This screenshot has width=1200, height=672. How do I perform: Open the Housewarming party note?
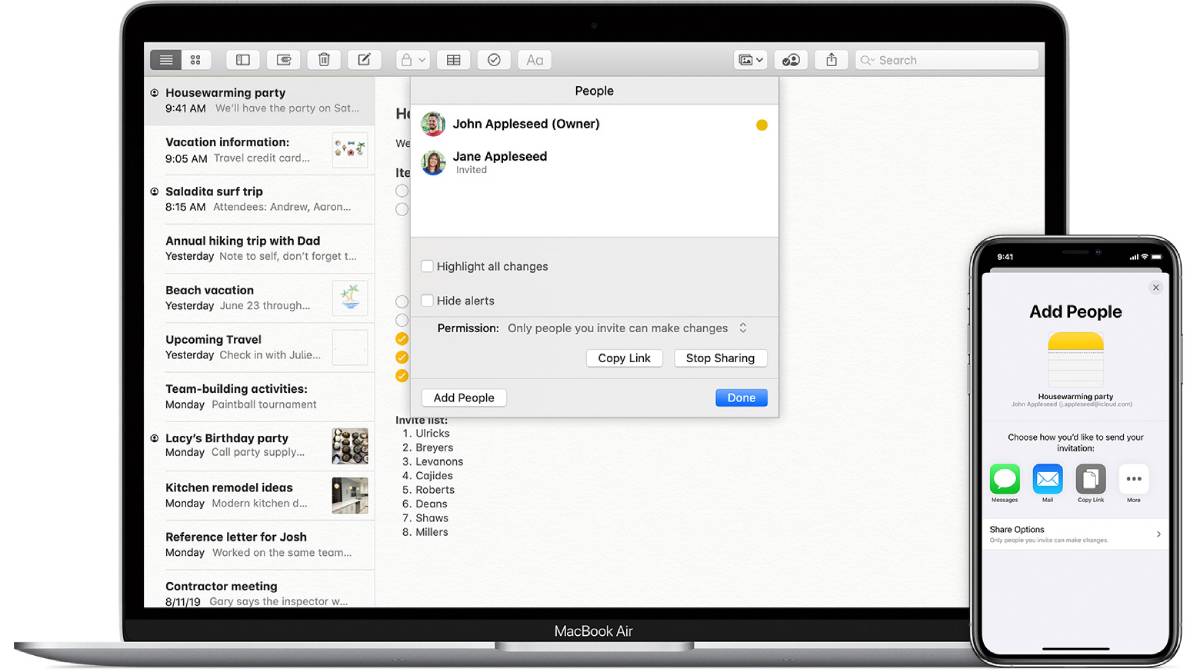260,100
